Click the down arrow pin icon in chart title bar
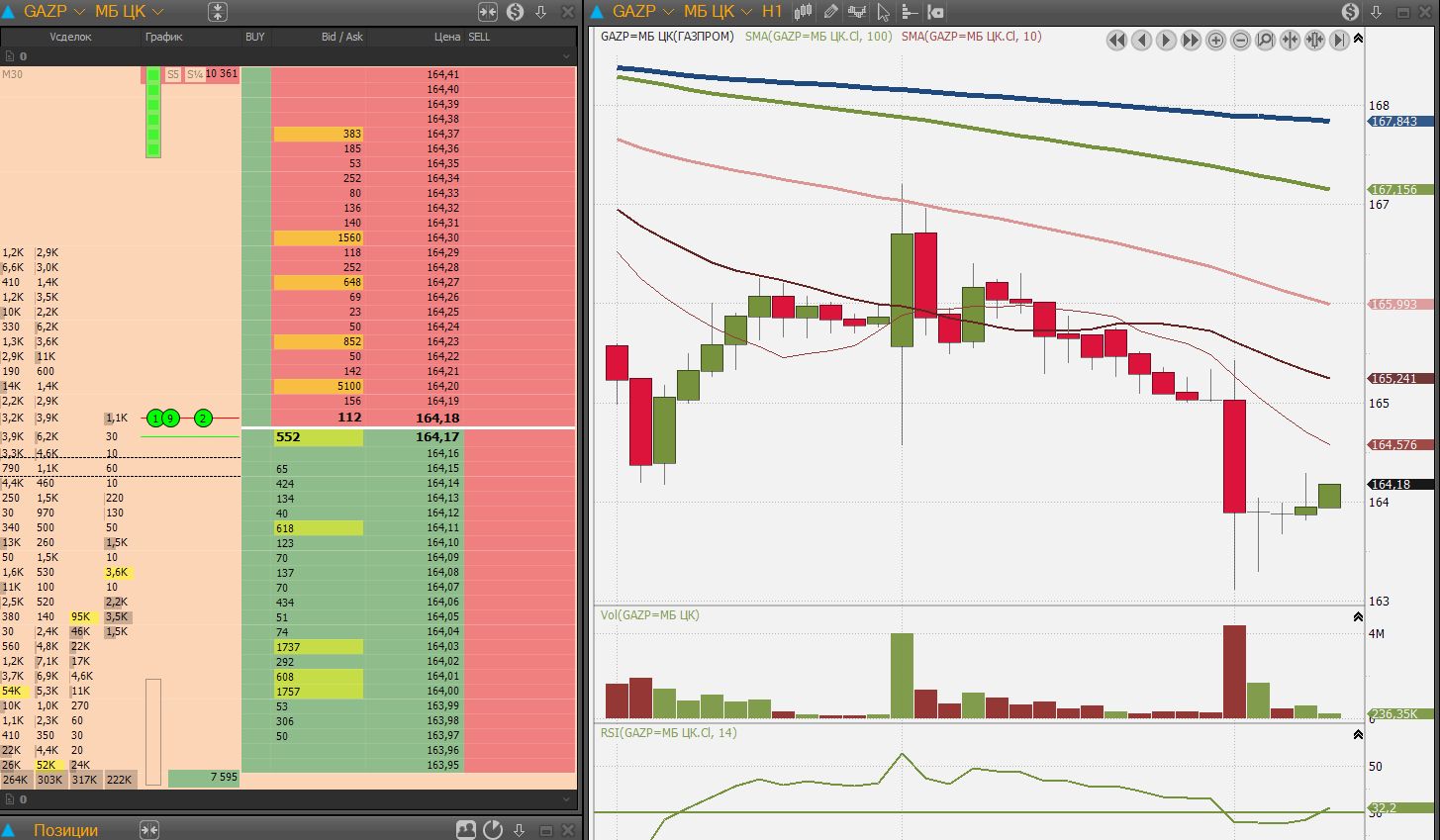 coord(1377,12)
